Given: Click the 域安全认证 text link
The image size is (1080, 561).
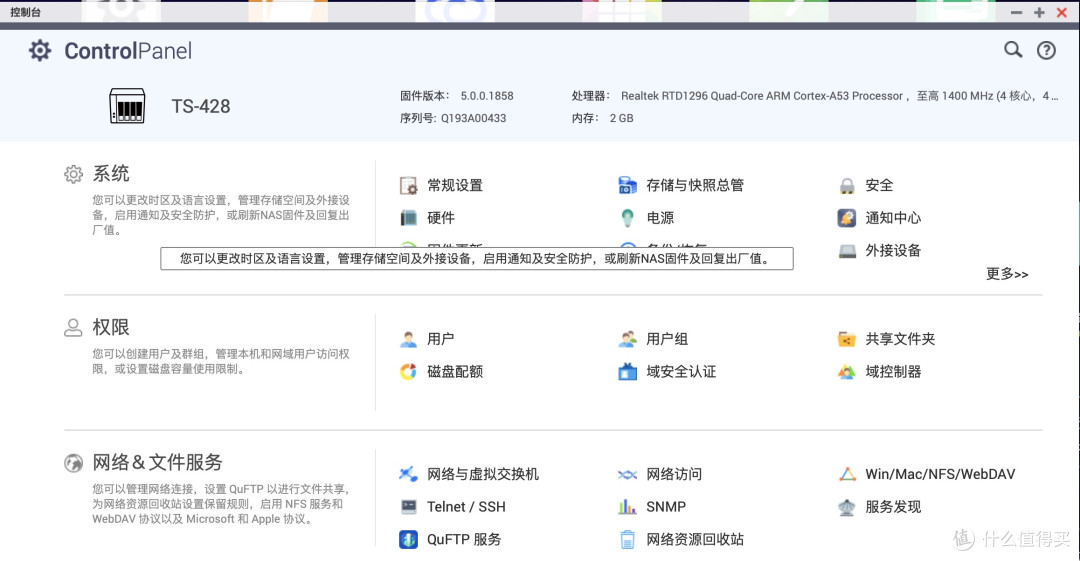Looking at the screenshot, I should [681, 371].
